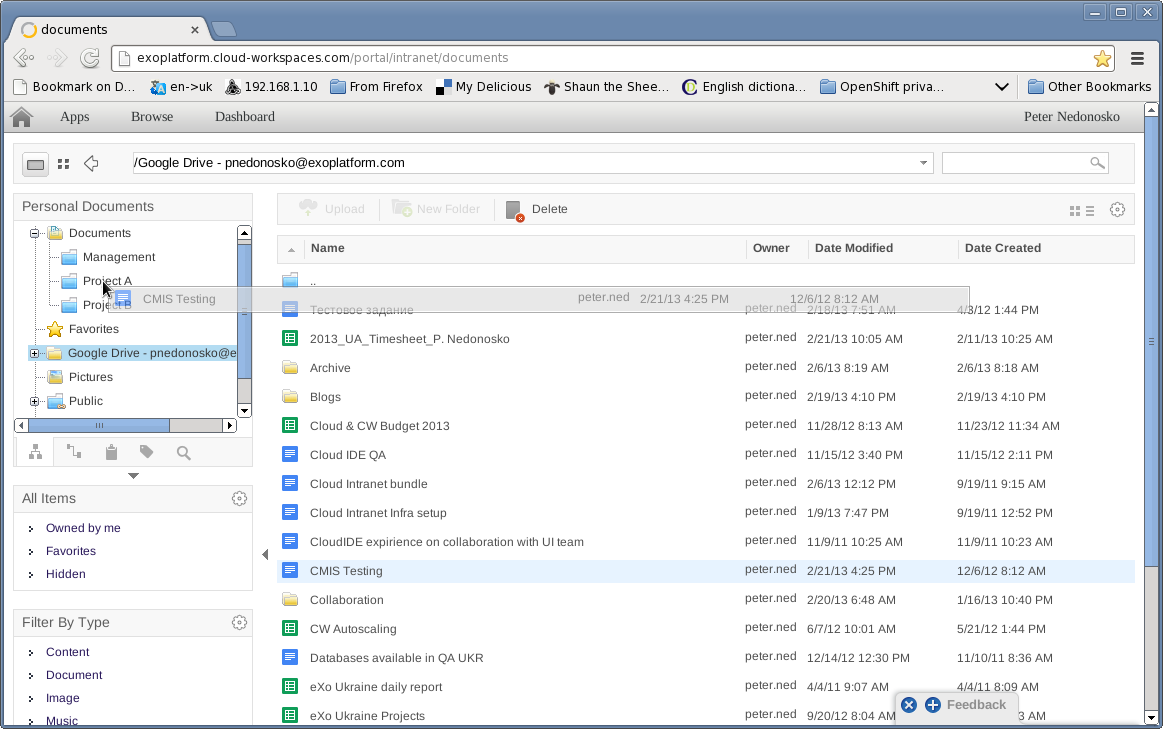Open the Chrome menu icon

point(1137,58)
